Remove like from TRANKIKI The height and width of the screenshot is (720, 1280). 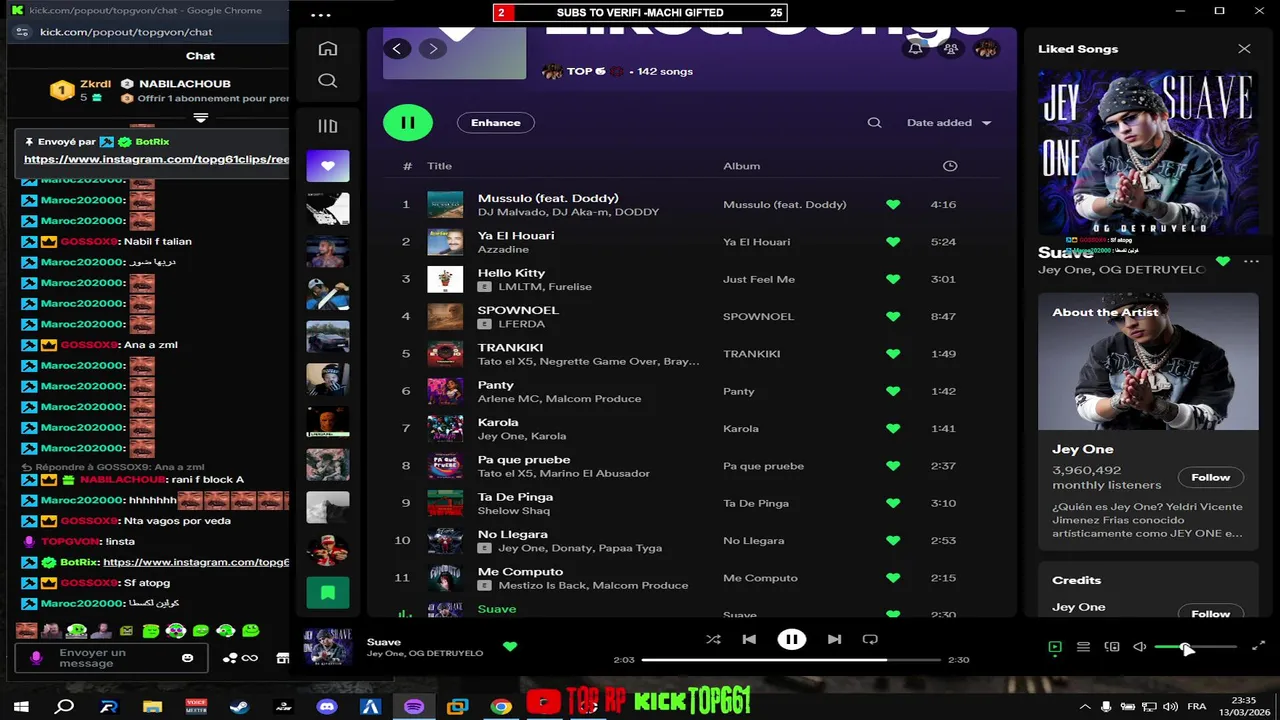tap(893, 354)
